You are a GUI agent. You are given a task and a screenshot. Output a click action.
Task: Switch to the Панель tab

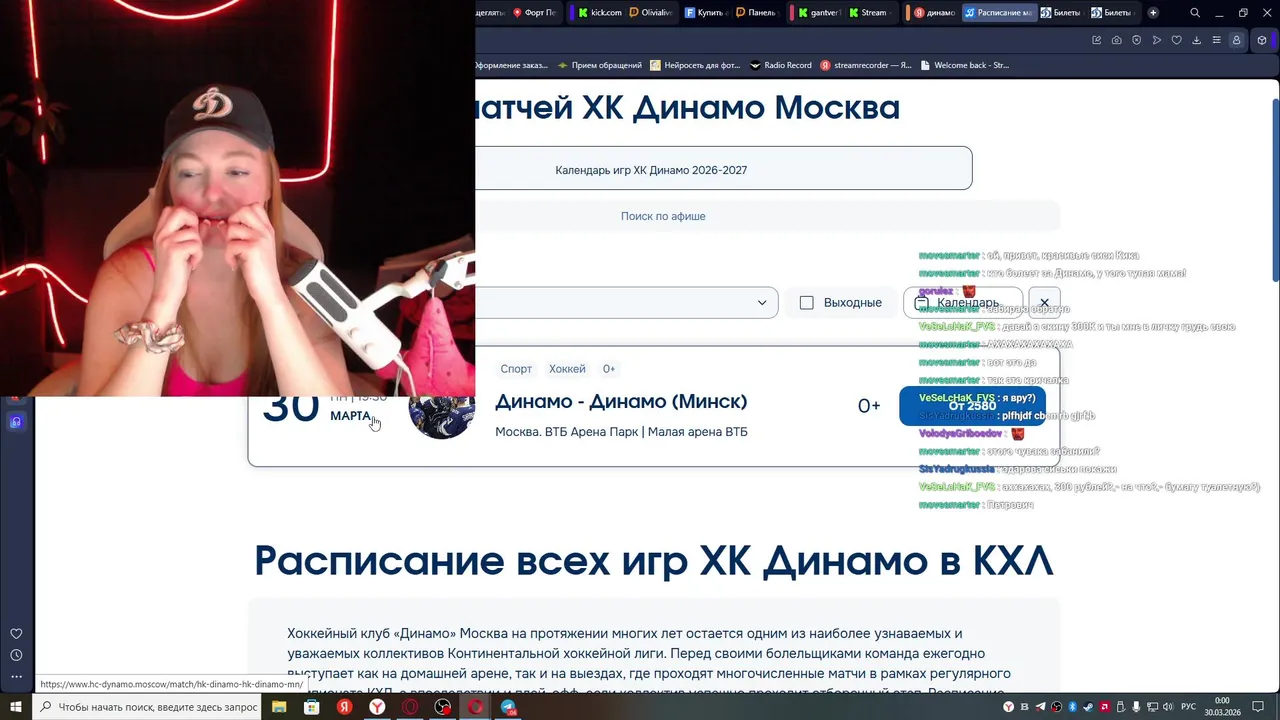(x=756, y=13)
